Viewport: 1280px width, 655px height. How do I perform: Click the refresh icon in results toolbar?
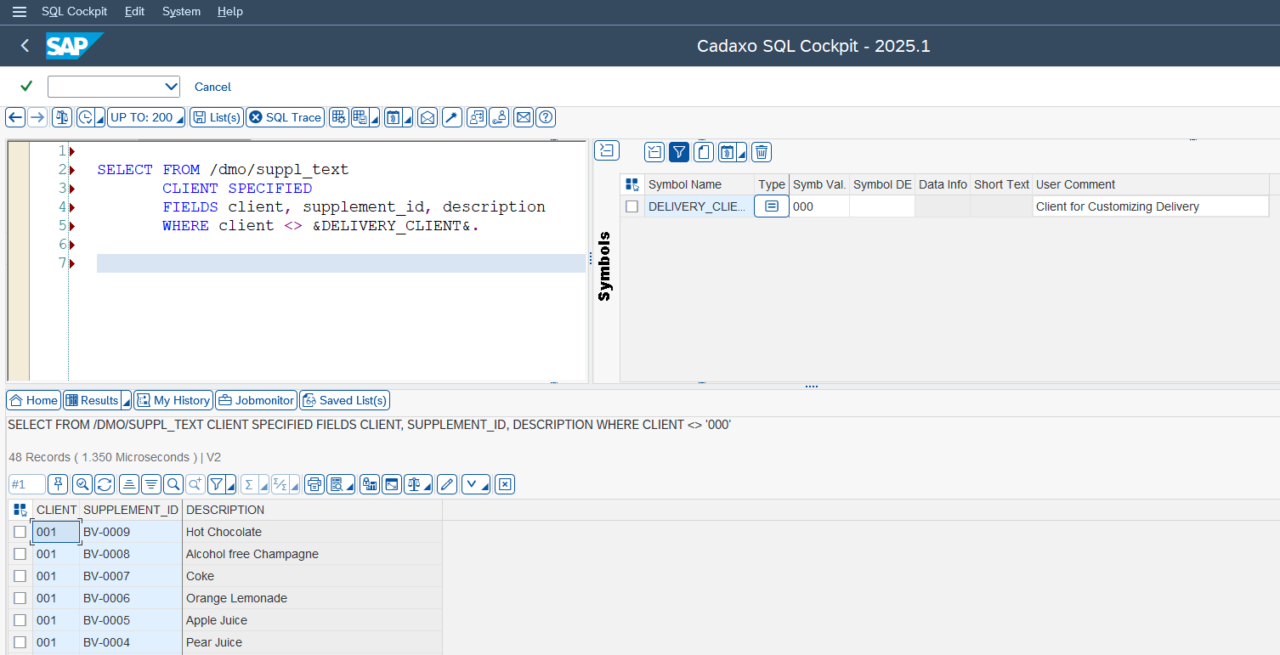[105, 484]
